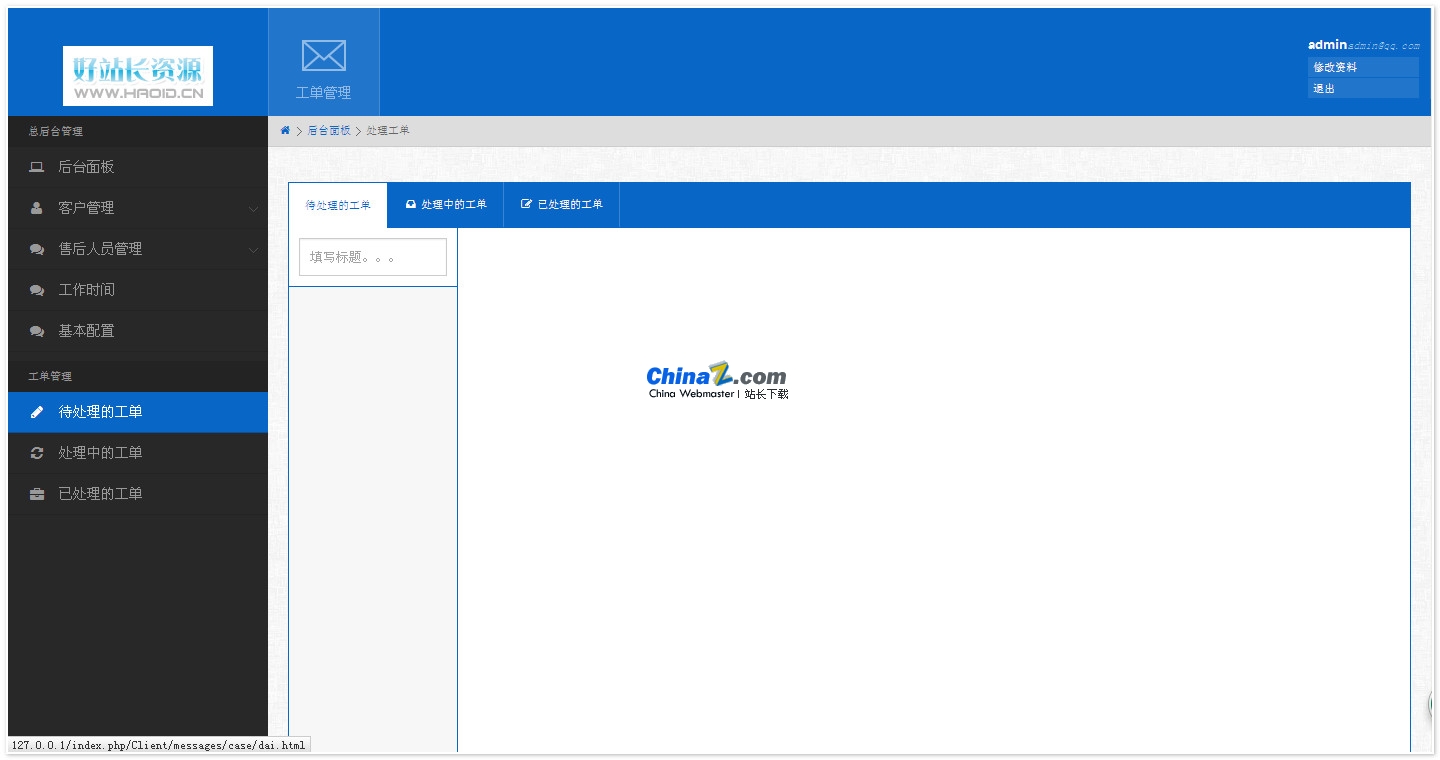Click the pencil icon beside 待处理的工单 in the sidebar
This screenshot has height=760, width=1440.
point(37,412)
